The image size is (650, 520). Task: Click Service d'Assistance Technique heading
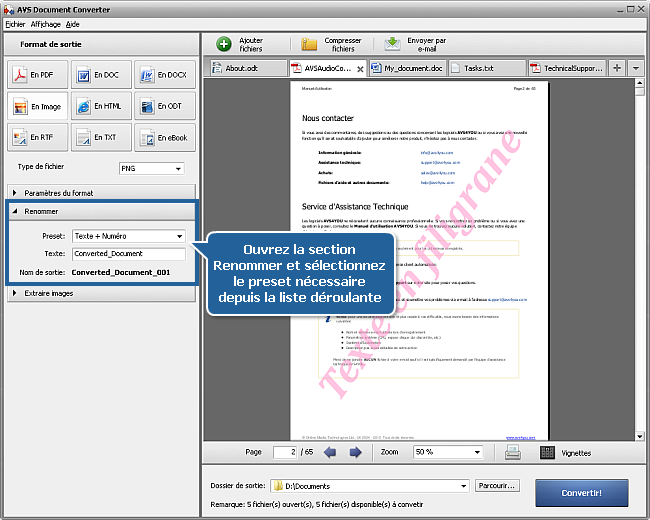click(355, 207)
